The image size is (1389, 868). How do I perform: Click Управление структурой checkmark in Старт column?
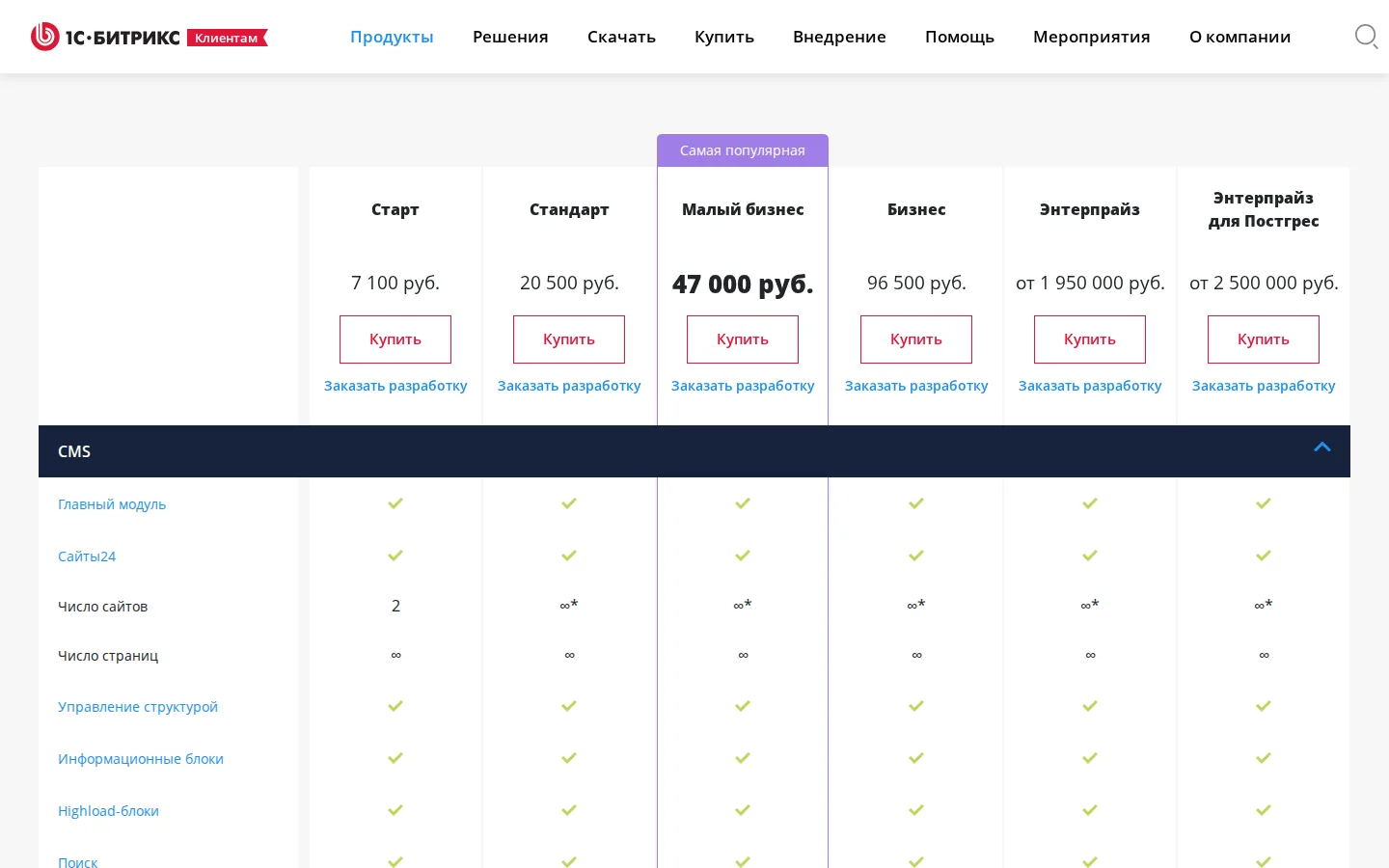(395, 706)
